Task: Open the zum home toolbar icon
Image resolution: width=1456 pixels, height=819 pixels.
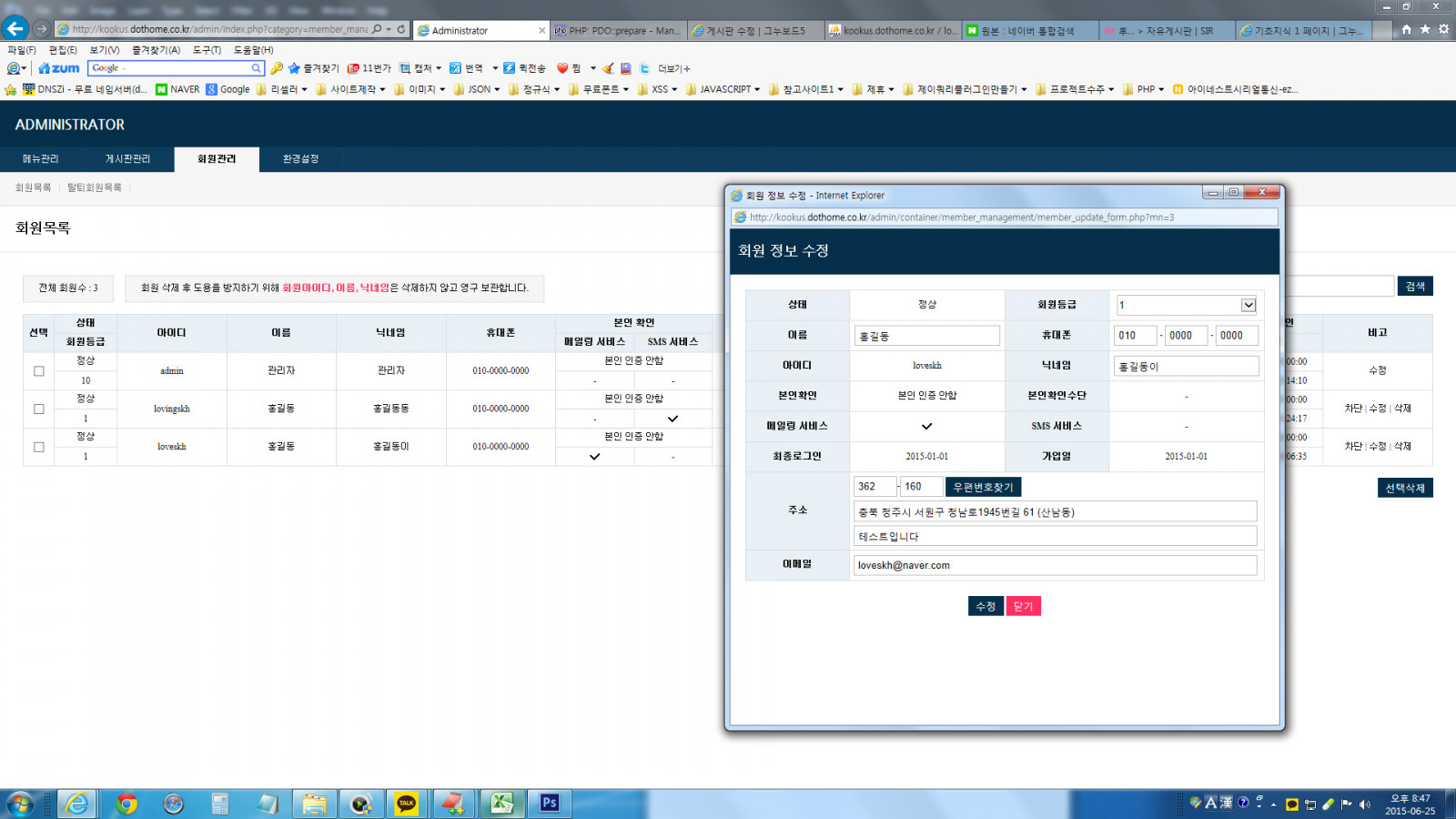Action: pyautogui.click(x=59, y=68)
